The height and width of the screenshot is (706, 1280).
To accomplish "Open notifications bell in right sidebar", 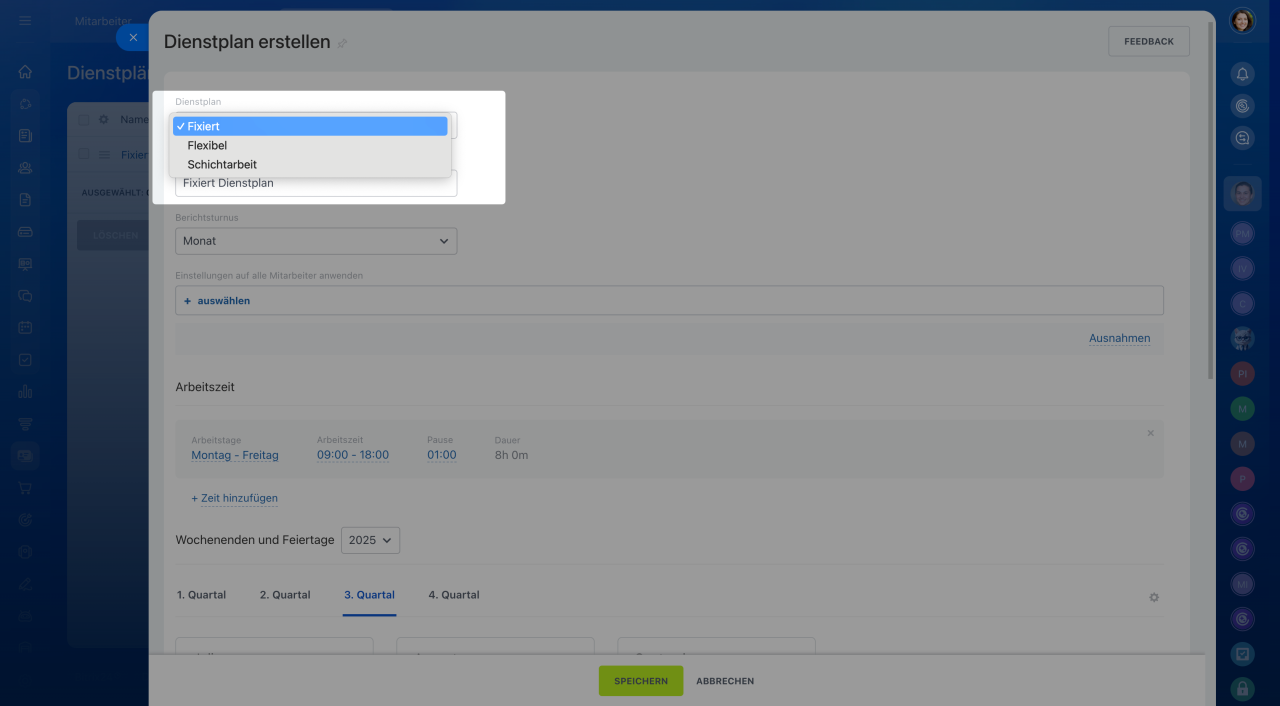I will point(1242,74).
